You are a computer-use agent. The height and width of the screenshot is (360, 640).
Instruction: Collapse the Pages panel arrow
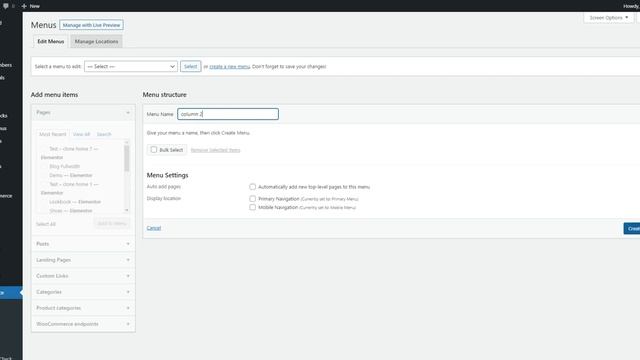tap(128, 113)
